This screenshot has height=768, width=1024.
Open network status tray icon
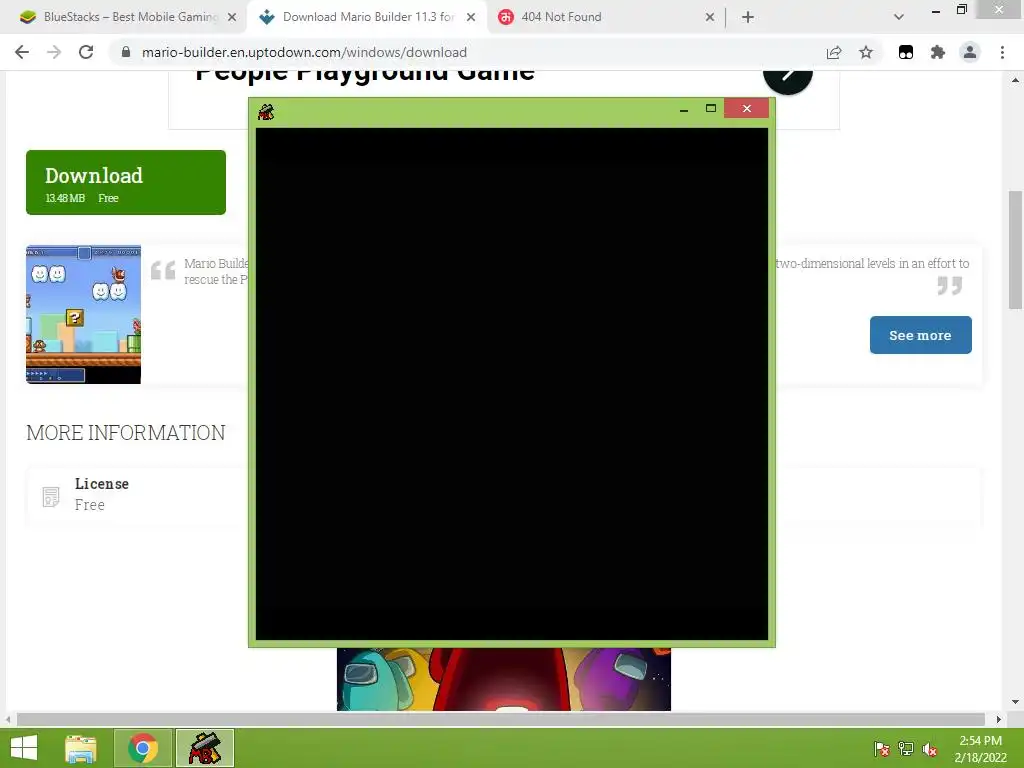(x=906, y=748)
